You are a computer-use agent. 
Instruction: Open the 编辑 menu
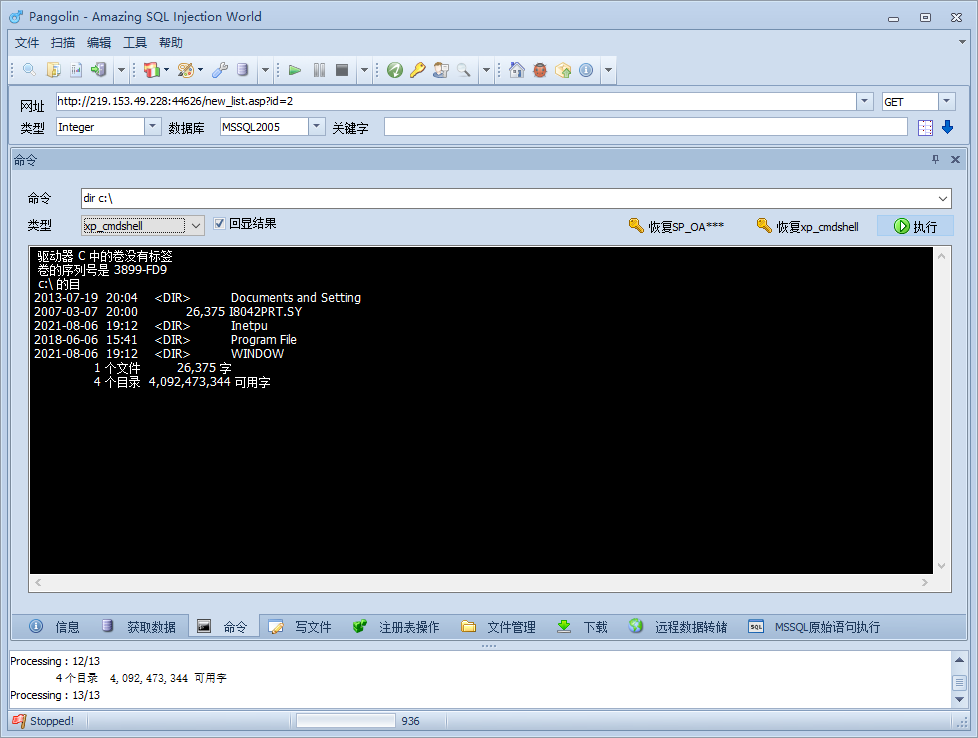pyautogui.click(x=99, y=42)
